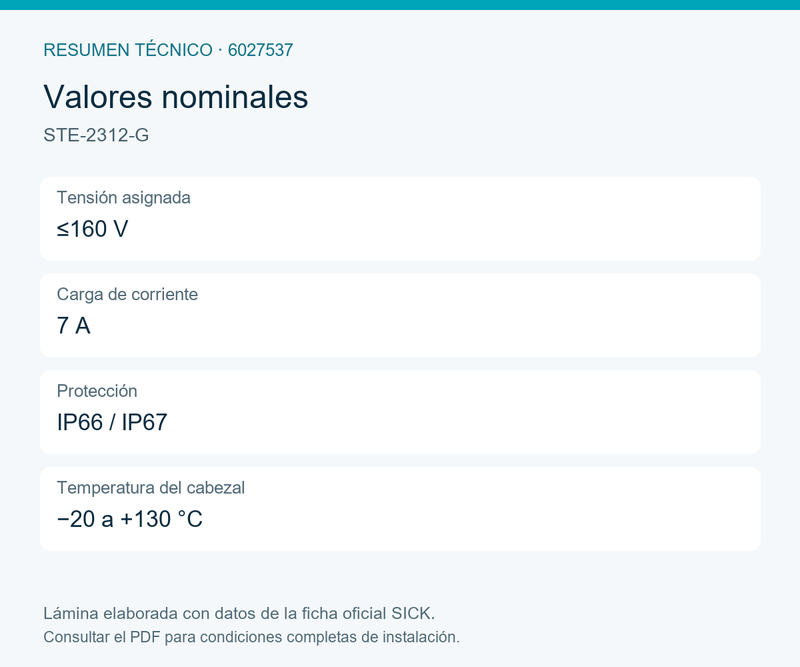Select the −20 a +130 °C value
Screen dimensions: 800x667
130,519
